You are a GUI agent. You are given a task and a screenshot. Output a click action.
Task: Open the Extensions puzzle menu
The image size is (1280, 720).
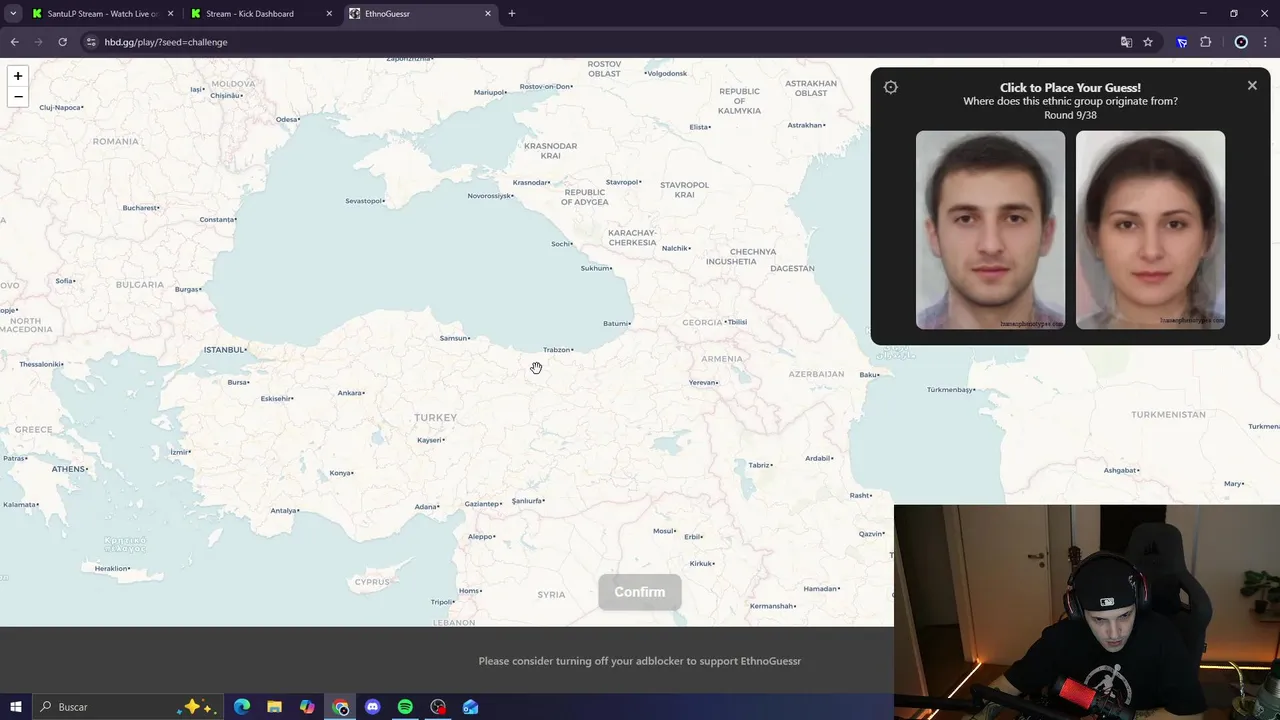point(1205,42)
